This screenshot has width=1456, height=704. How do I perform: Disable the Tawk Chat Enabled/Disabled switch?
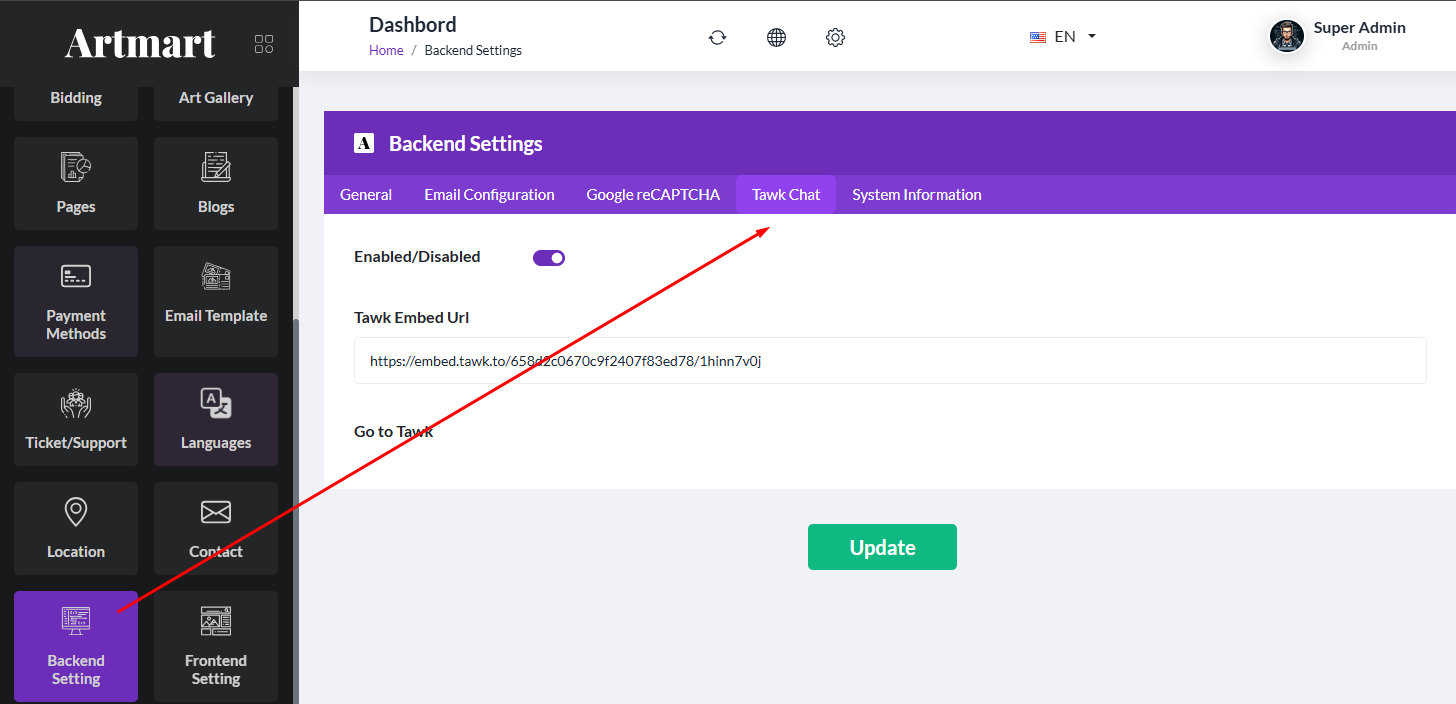coord(549,258)
